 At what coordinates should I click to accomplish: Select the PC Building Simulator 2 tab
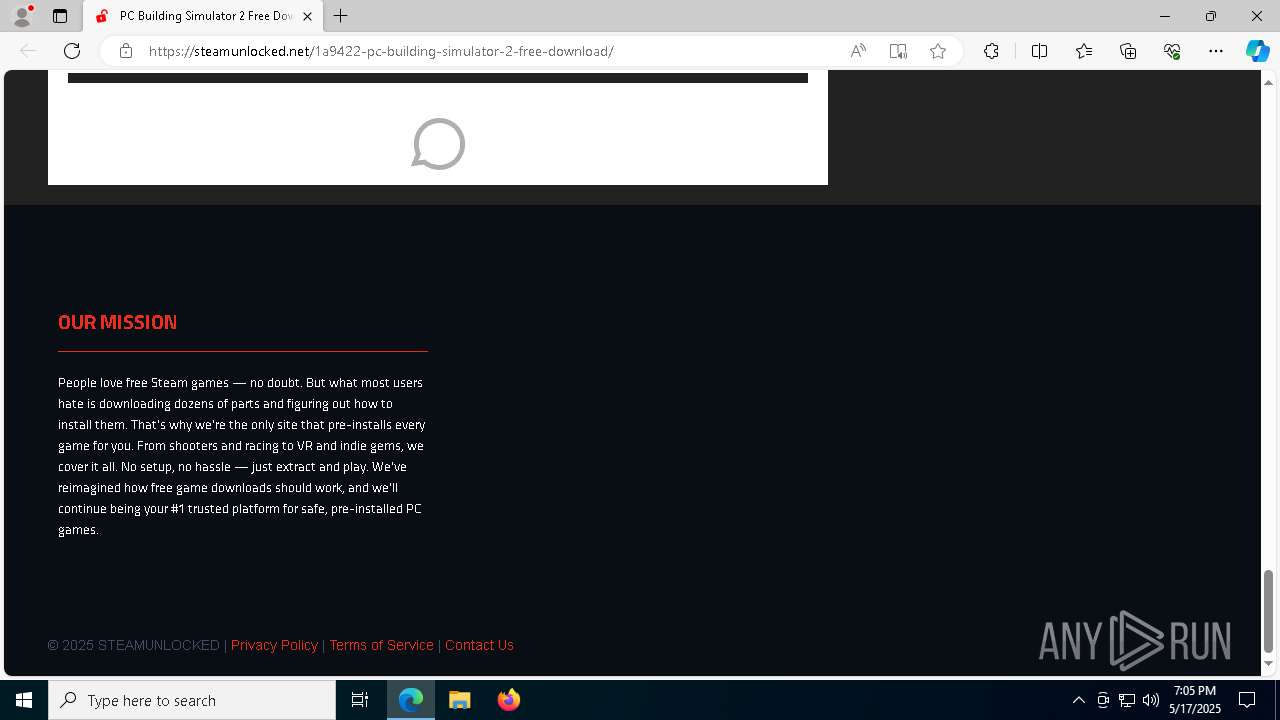pos(203,16)
